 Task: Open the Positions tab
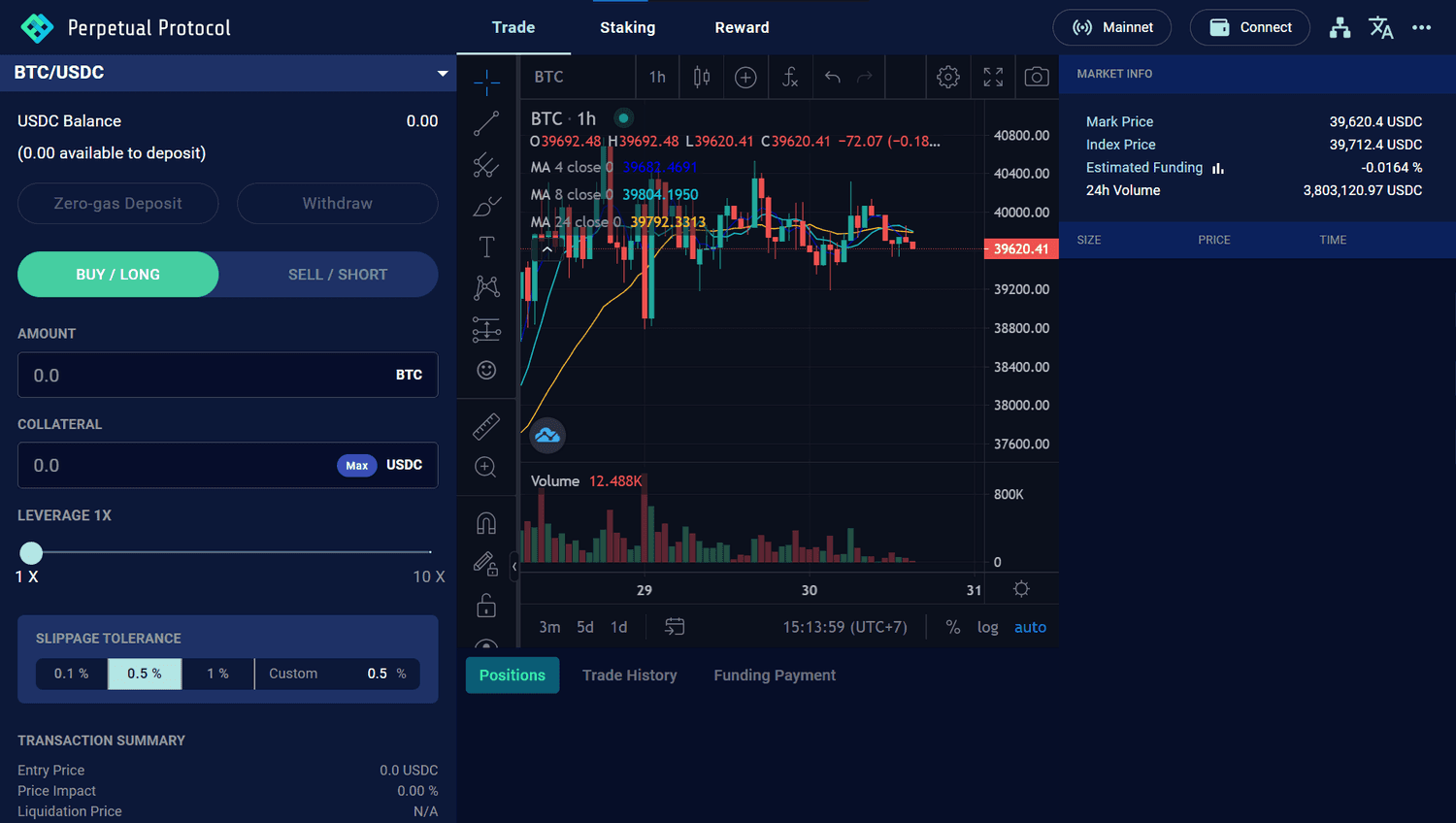point(513,675)
